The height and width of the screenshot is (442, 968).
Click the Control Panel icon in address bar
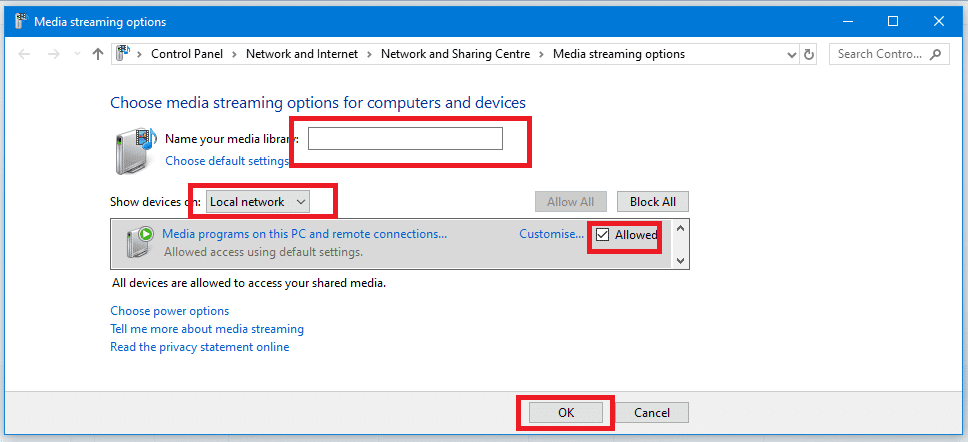(124, 54)
